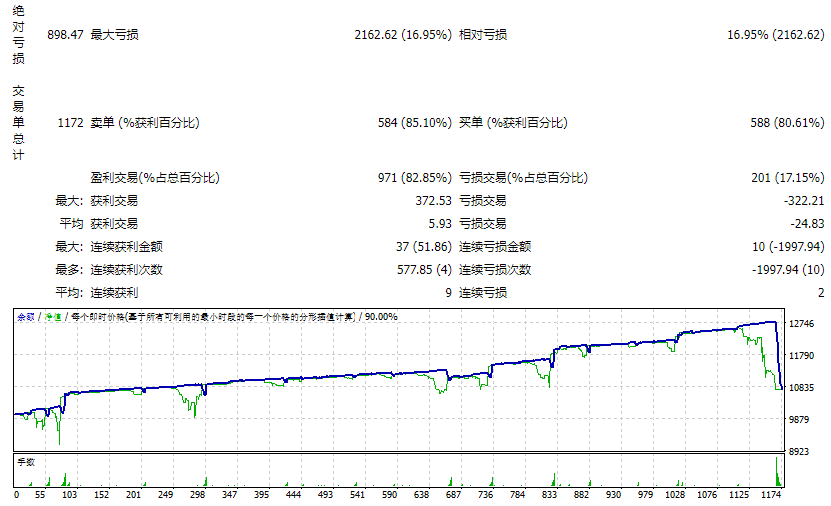Click the y-axis label 8923
This screenshot has height=506, width=831.
(799, 451)
